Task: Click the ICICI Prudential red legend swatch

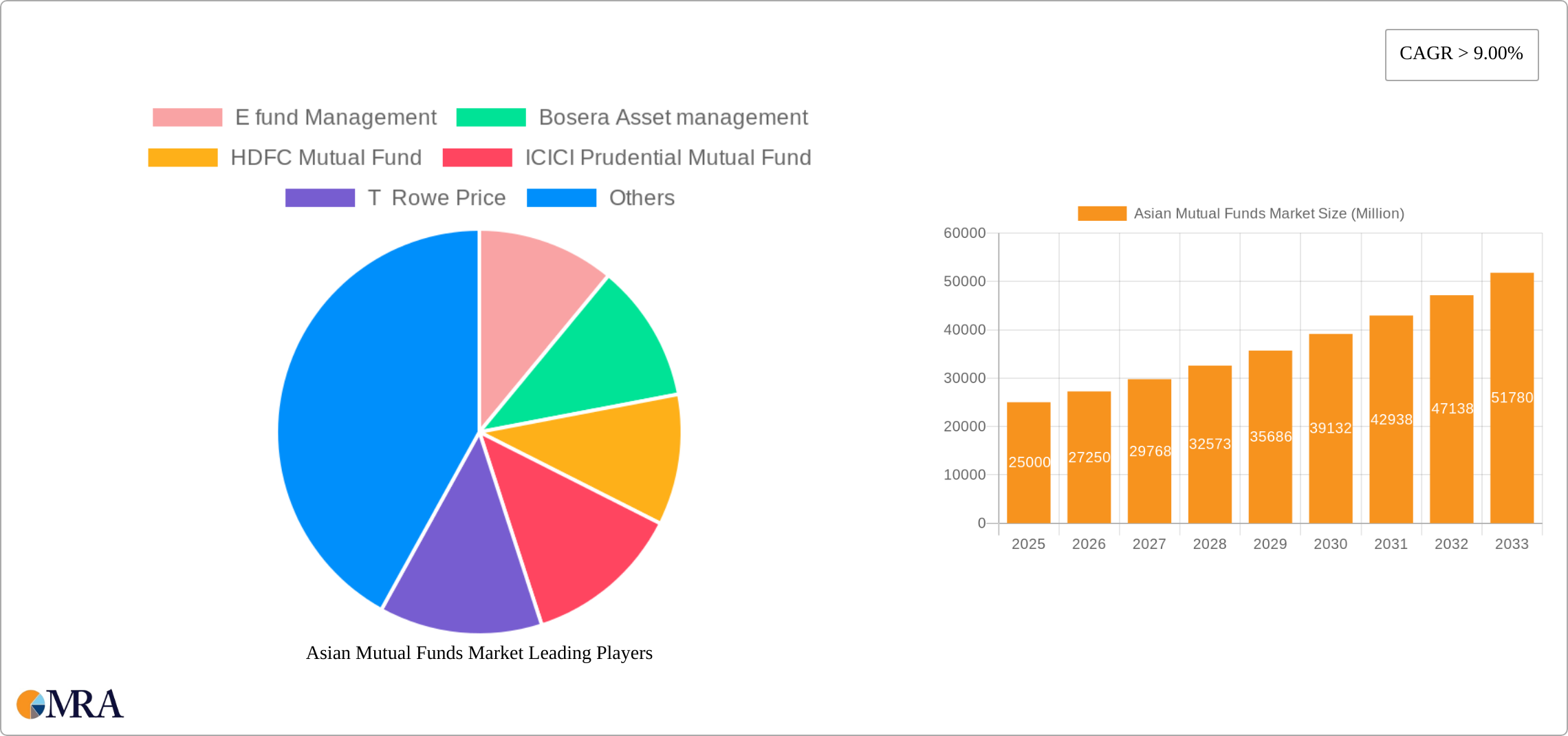Action: 477,158
